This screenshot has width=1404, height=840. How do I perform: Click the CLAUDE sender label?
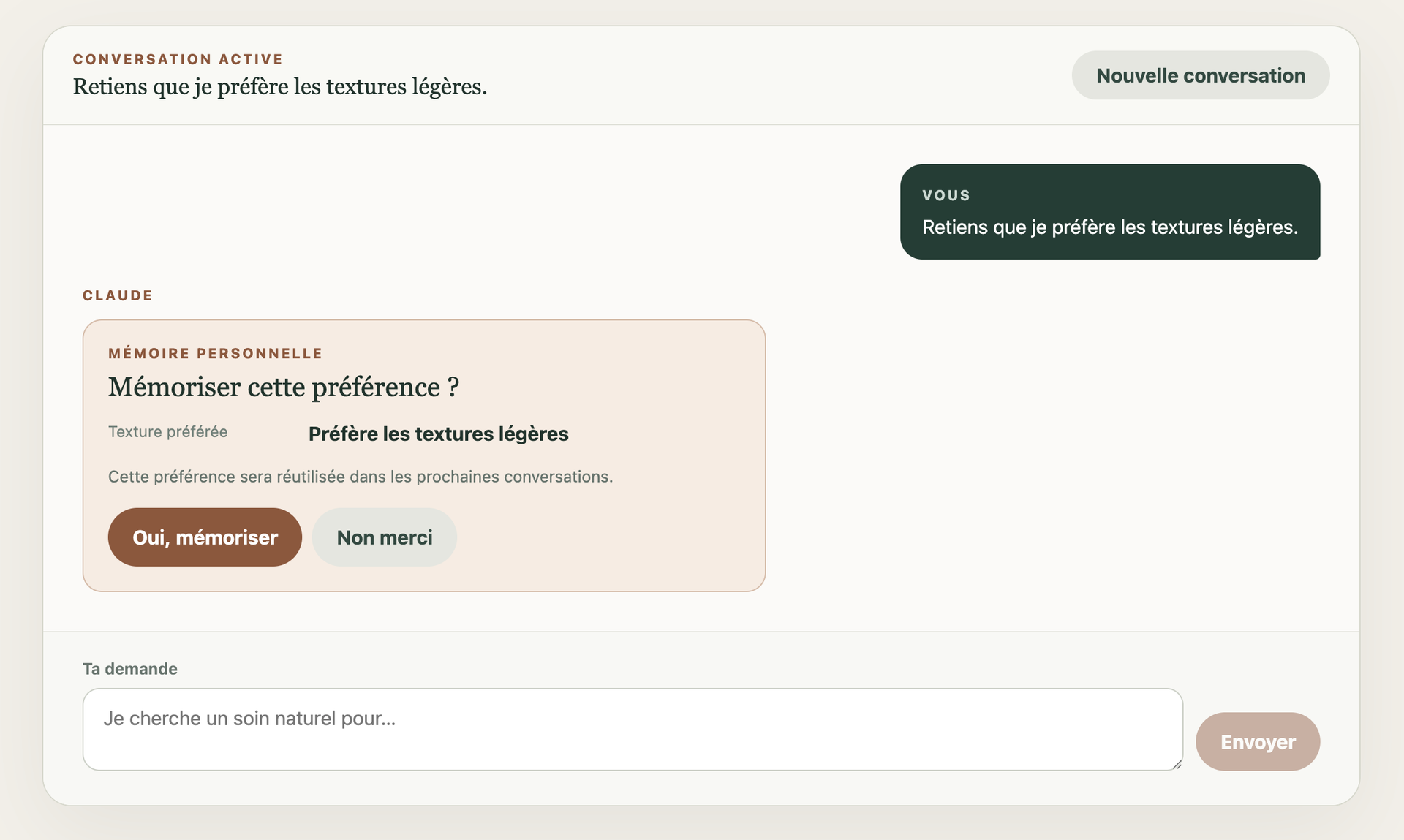118,295
